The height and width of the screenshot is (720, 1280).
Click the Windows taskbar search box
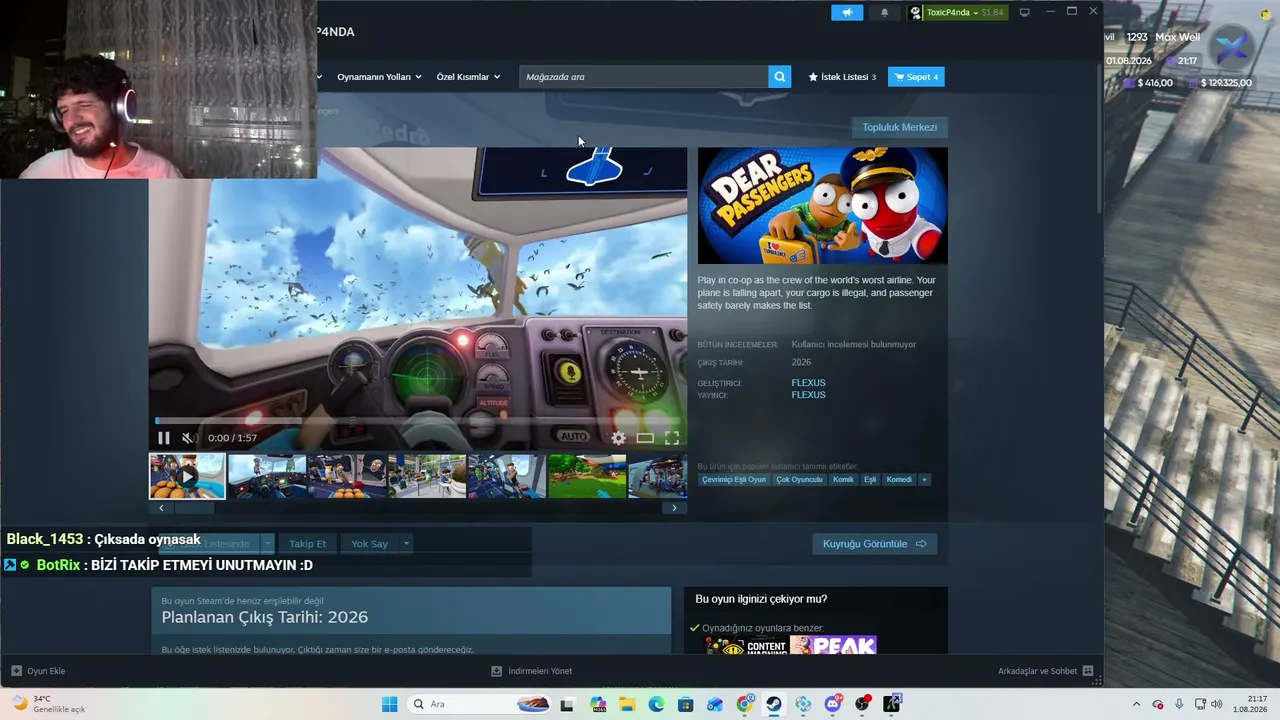coord(480,704)
